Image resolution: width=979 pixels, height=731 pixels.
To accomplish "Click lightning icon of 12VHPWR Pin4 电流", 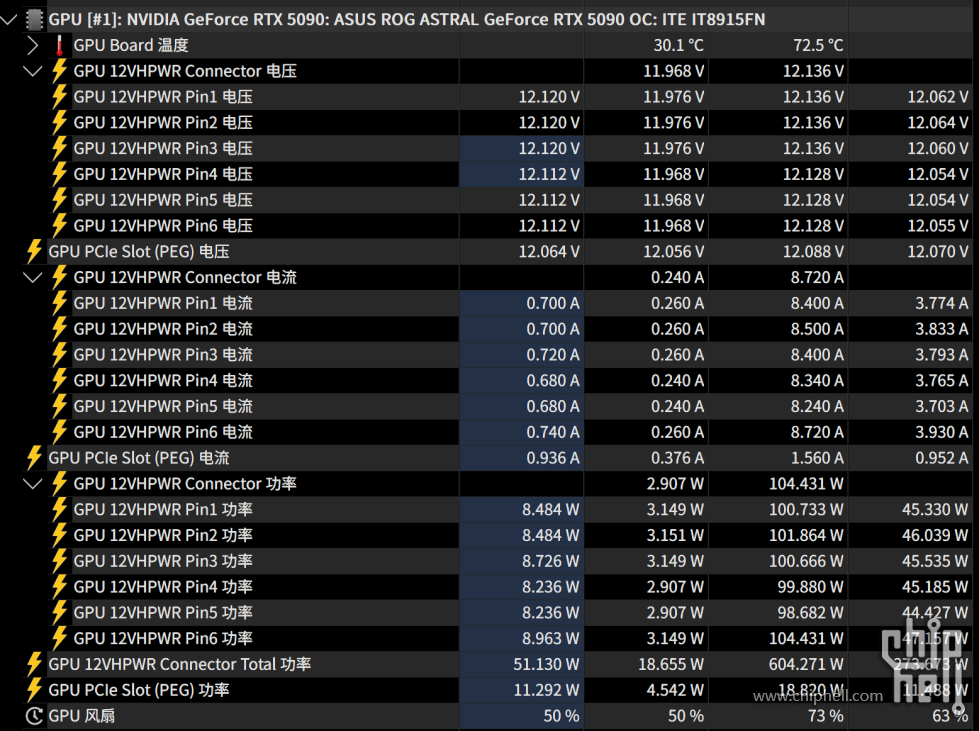I will [59, 381].
